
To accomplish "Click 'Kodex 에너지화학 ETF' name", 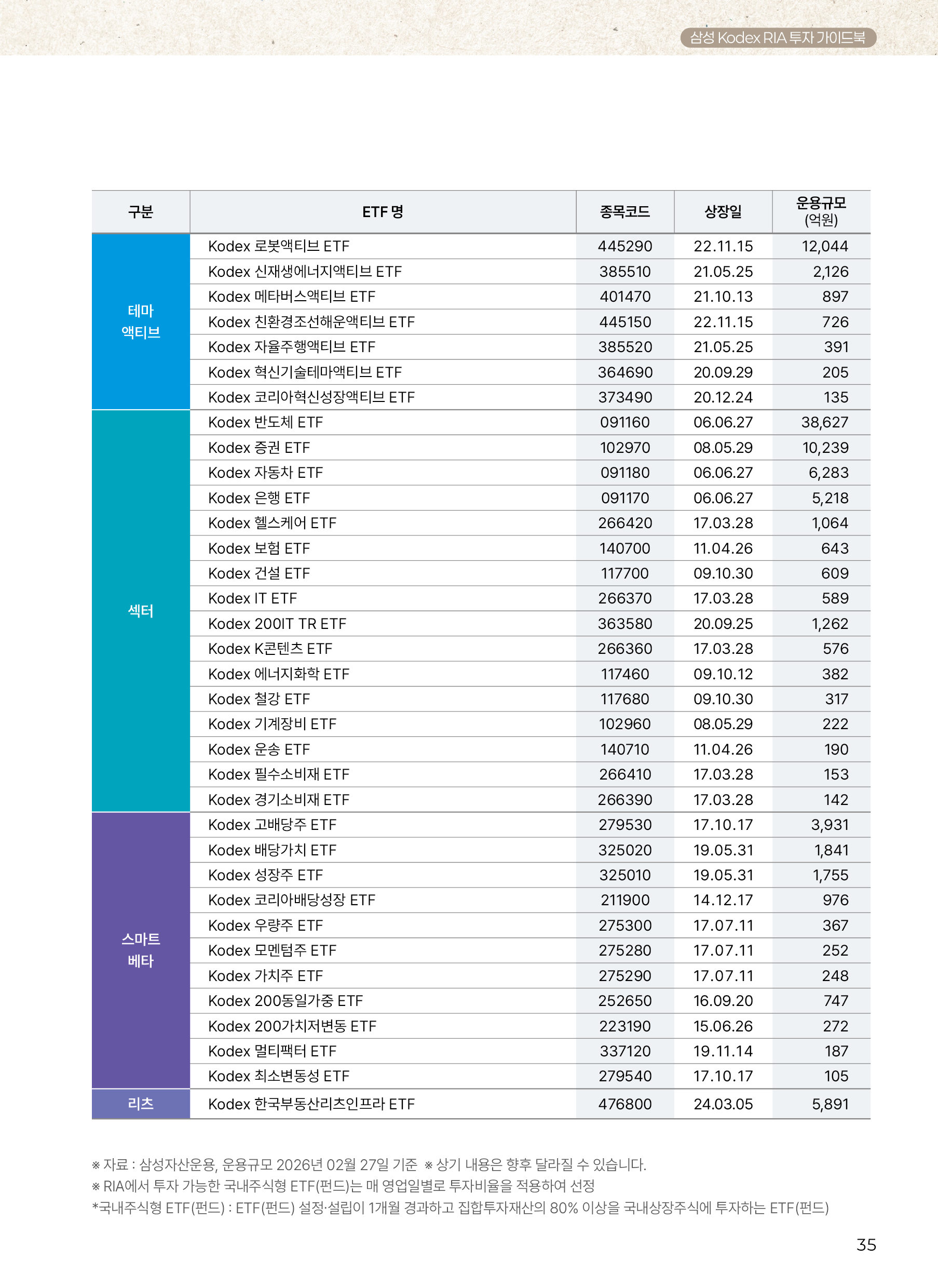I will (279, 675).
